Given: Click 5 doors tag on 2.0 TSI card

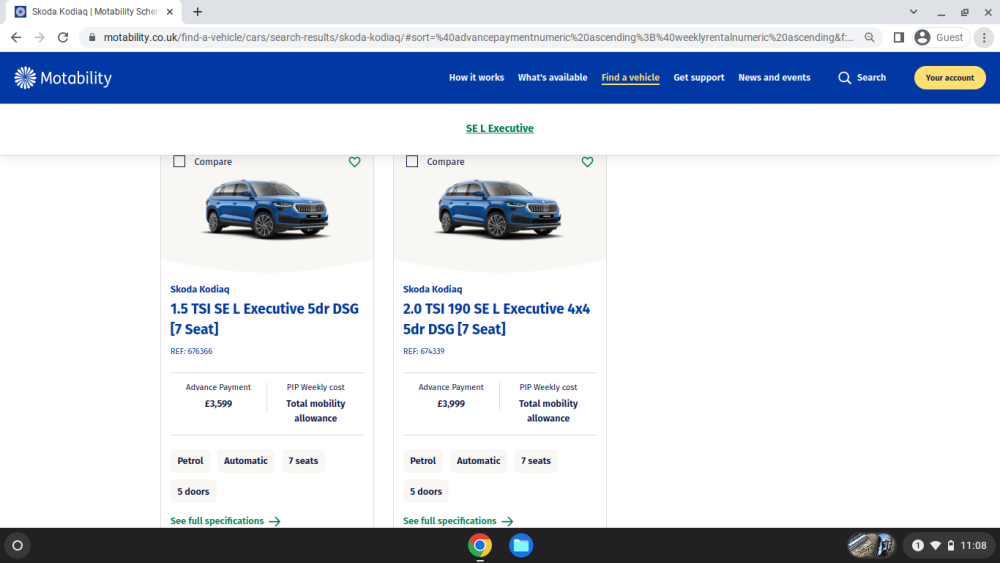Looking at the screenshot, I should point(426,492).
